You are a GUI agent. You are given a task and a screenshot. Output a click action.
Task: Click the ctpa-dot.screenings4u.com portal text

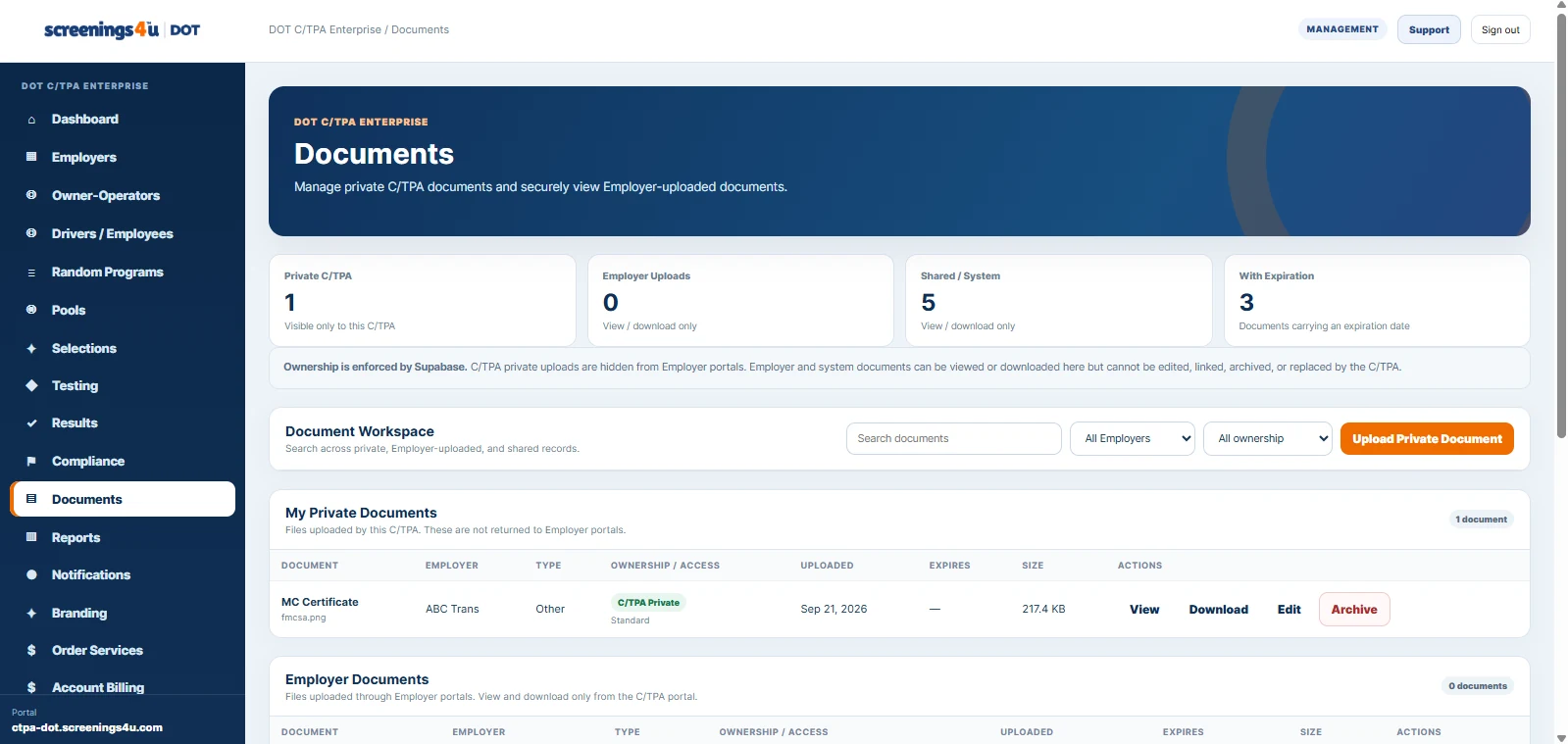87,727
